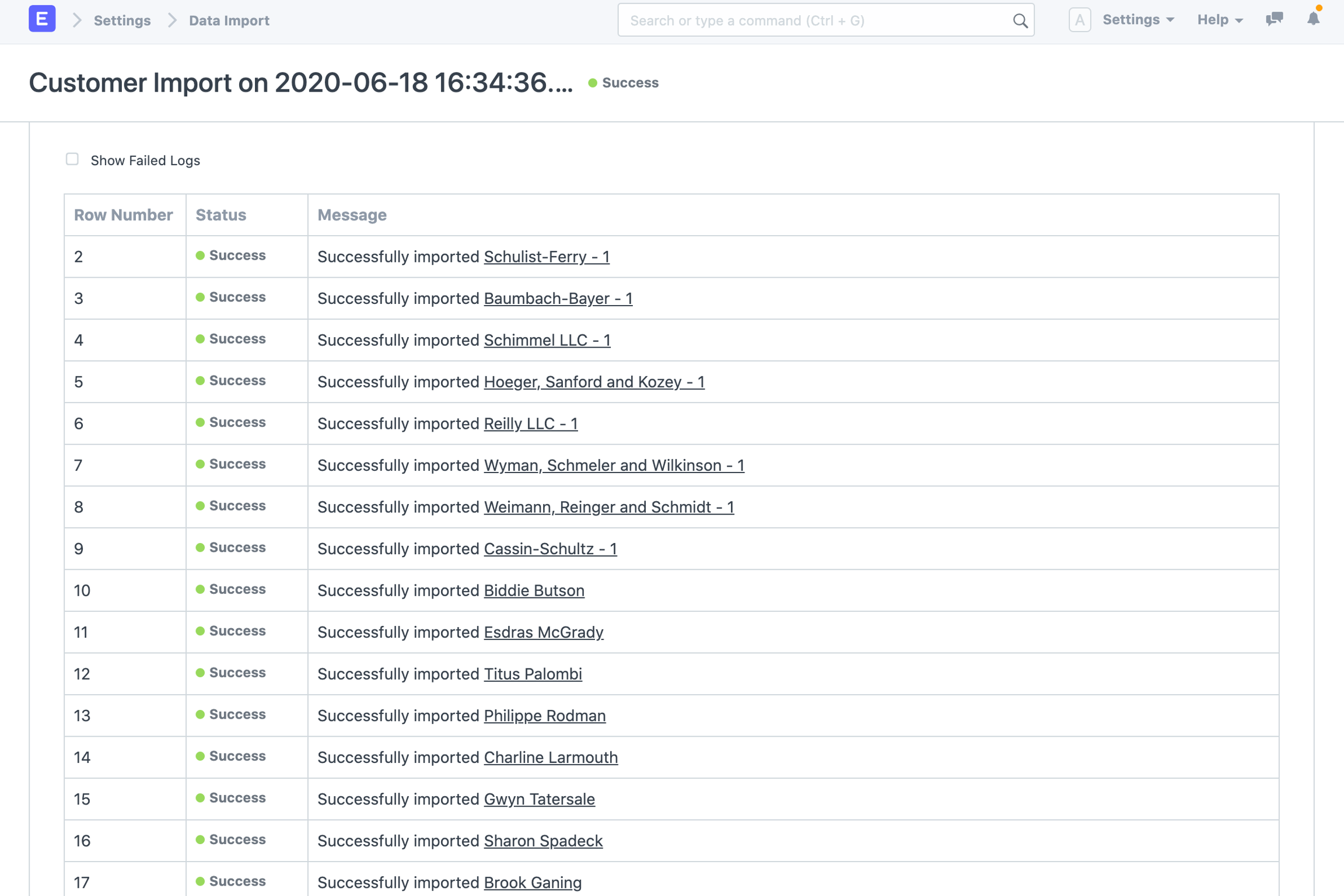Enable the Show Failed Logs checkbox
Image resolution: width=1344 pixels, height=896 pixels.
72,159
